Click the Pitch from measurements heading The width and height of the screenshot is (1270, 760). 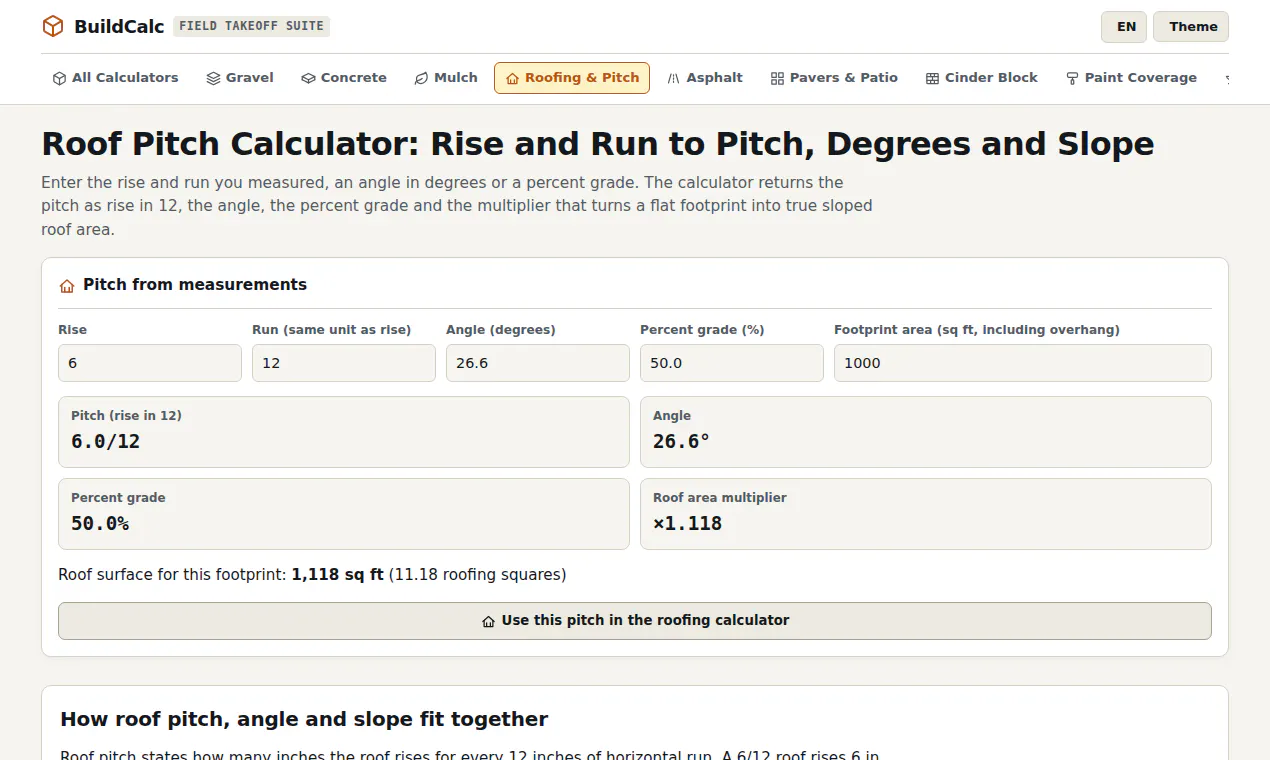[x=195, y=285]
